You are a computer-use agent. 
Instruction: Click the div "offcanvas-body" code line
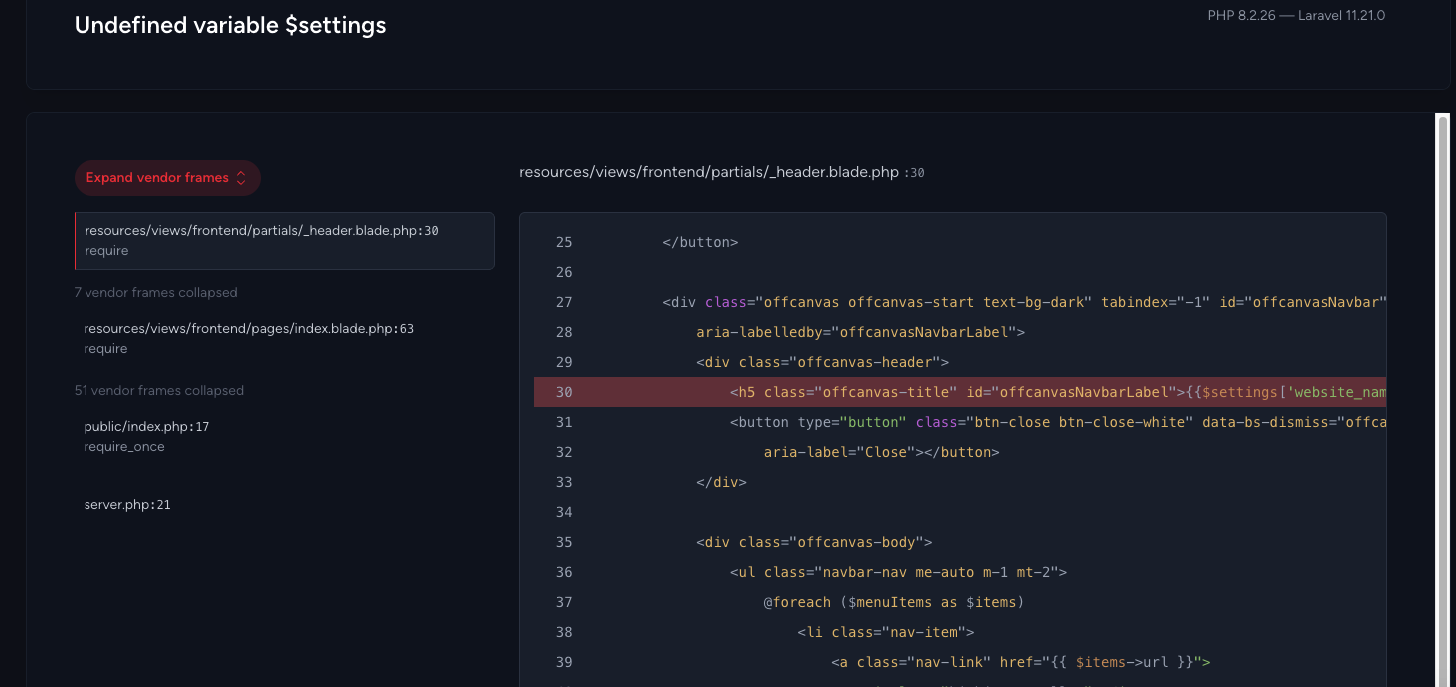coord(814,542)
